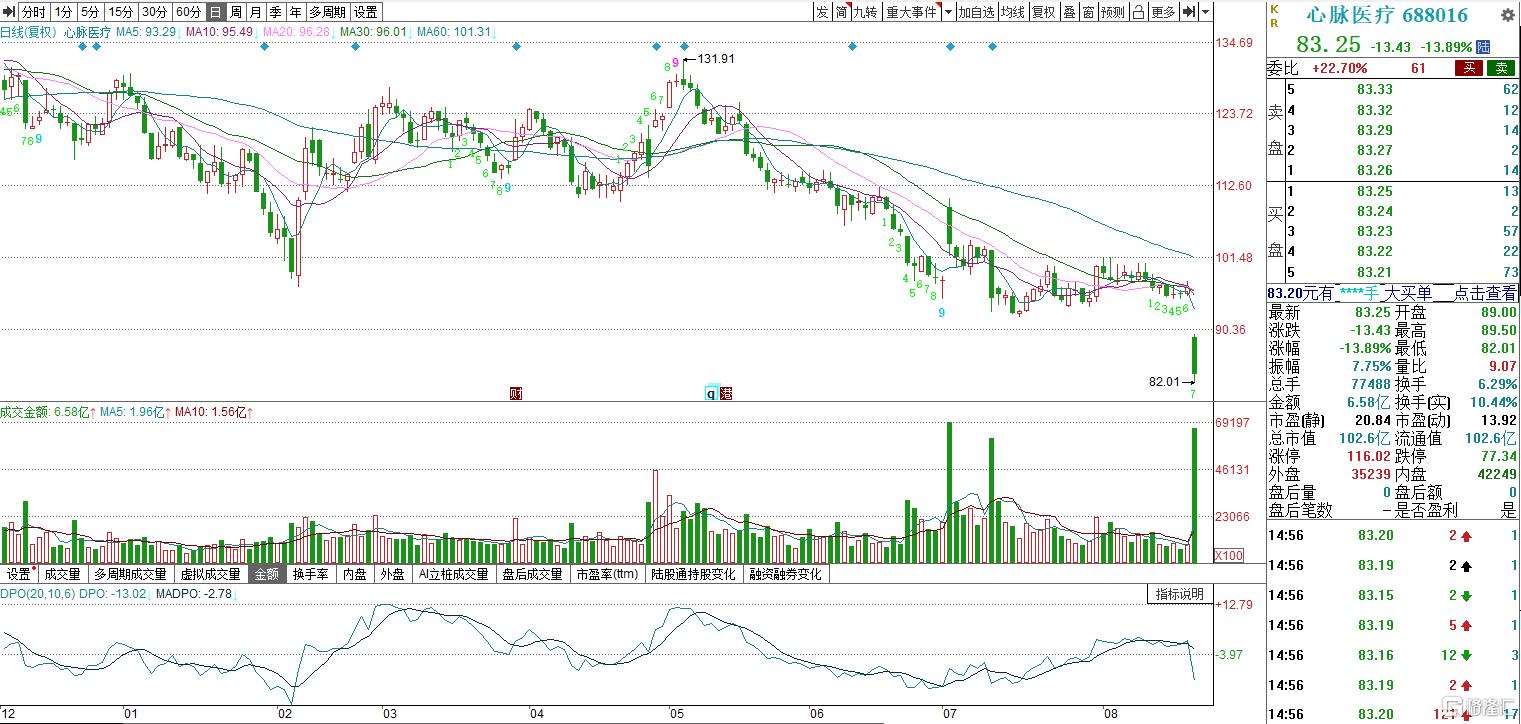Select the 60分 period tab
1521x724 pixels.
[x=187, y=12]
